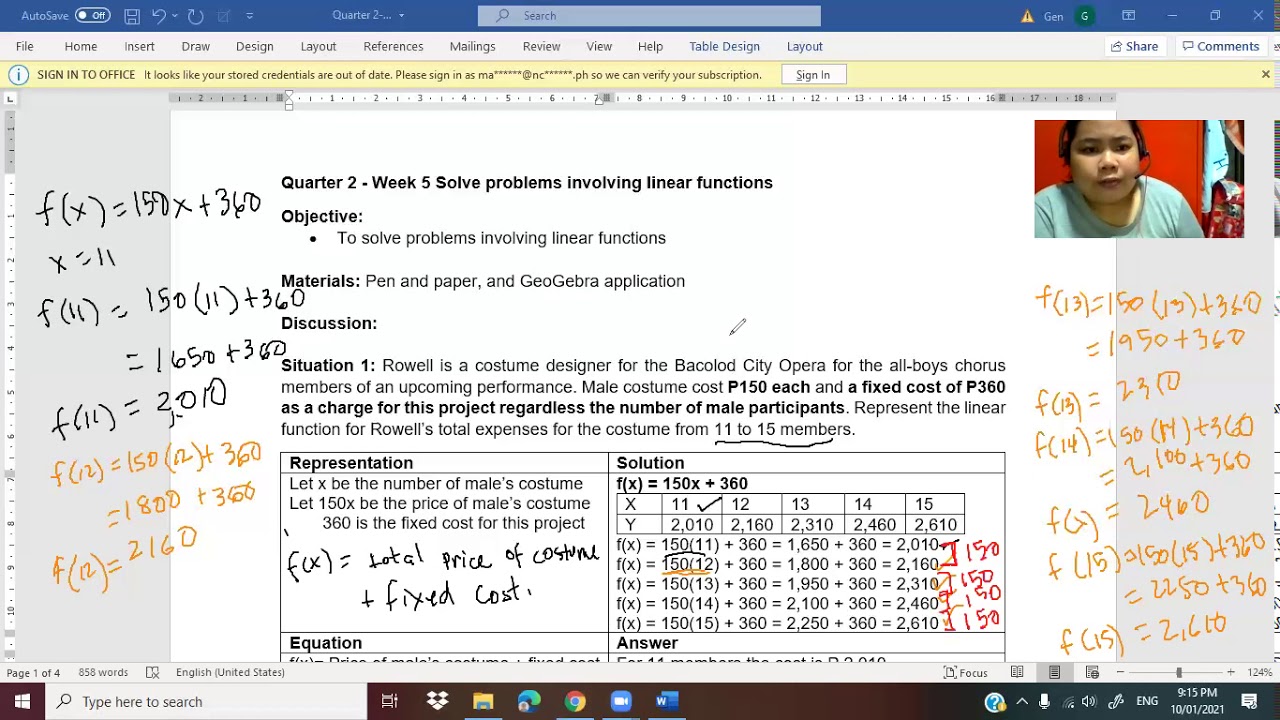Toggle the AutoSave switch
This screenshot has height=720, width=1280.
click(x=92, y=15)
